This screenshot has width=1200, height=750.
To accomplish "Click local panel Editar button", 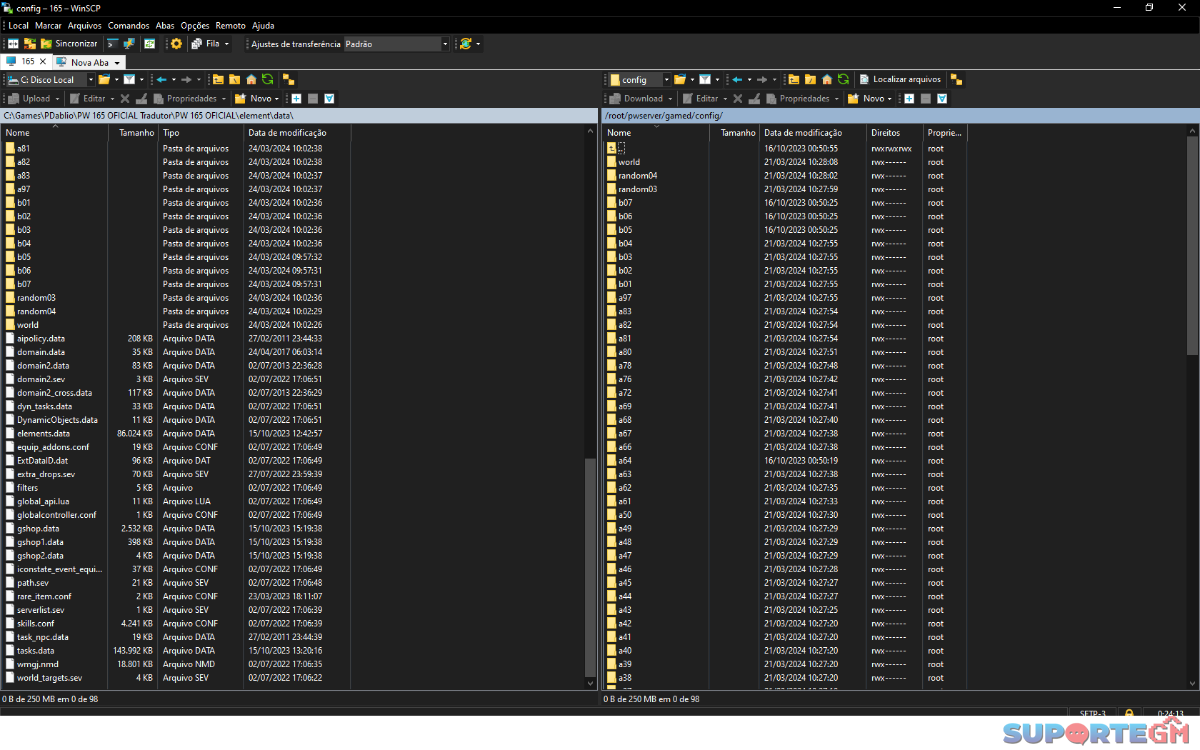I will tap(88, 99).
